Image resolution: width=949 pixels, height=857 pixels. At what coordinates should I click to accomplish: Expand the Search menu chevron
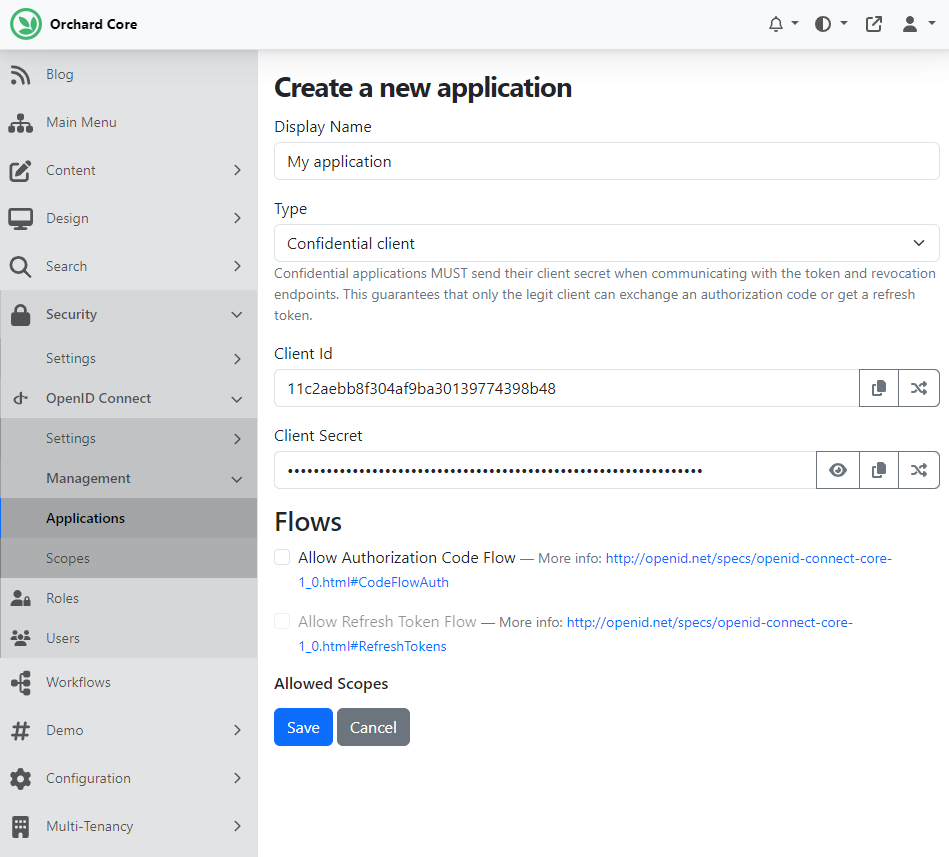coord(237,266)
